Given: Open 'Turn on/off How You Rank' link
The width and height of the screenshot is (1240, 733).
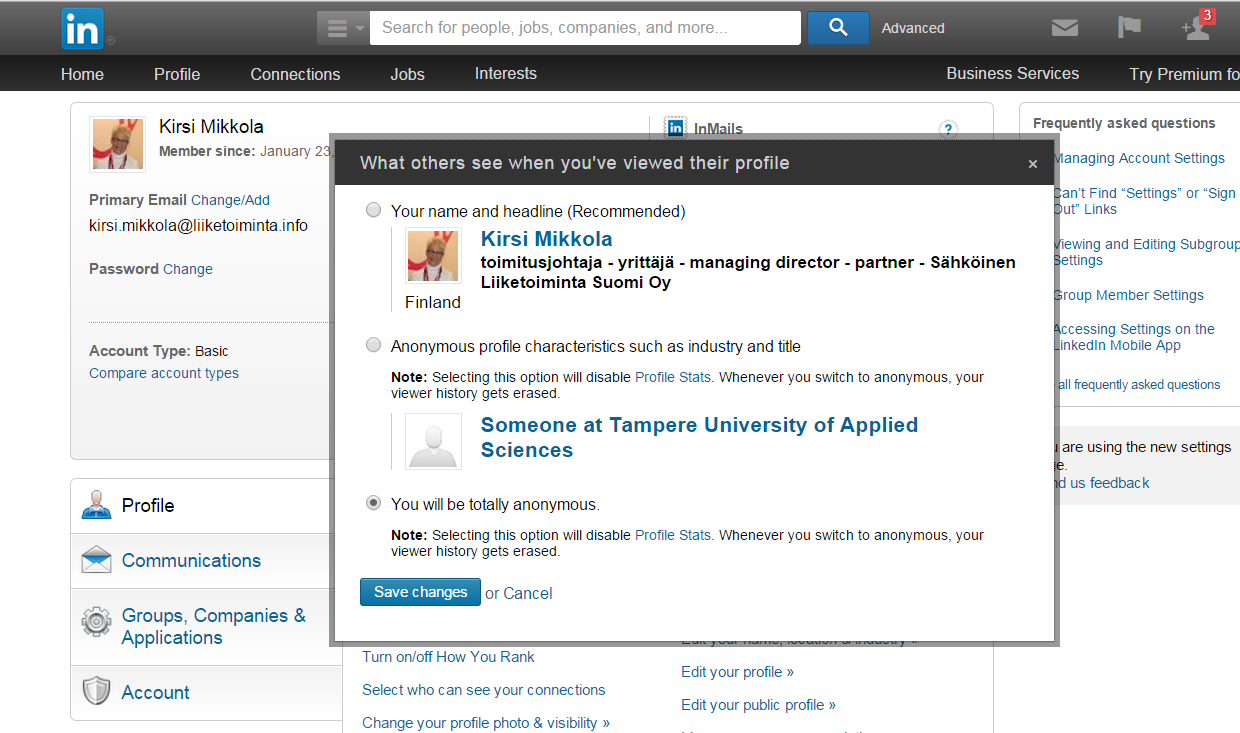Looking at the screenshot, I should (448, 657).
